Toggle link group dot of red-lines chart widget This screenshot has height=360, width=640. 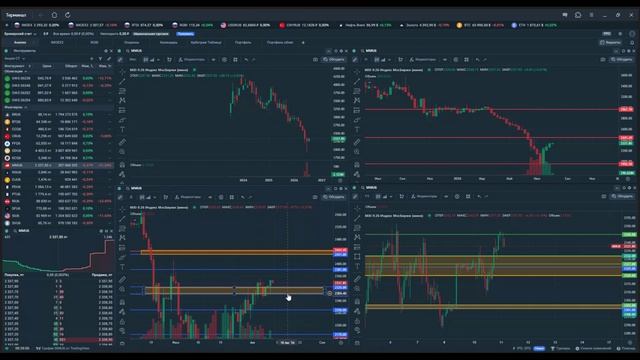click(x=354, y=51)
